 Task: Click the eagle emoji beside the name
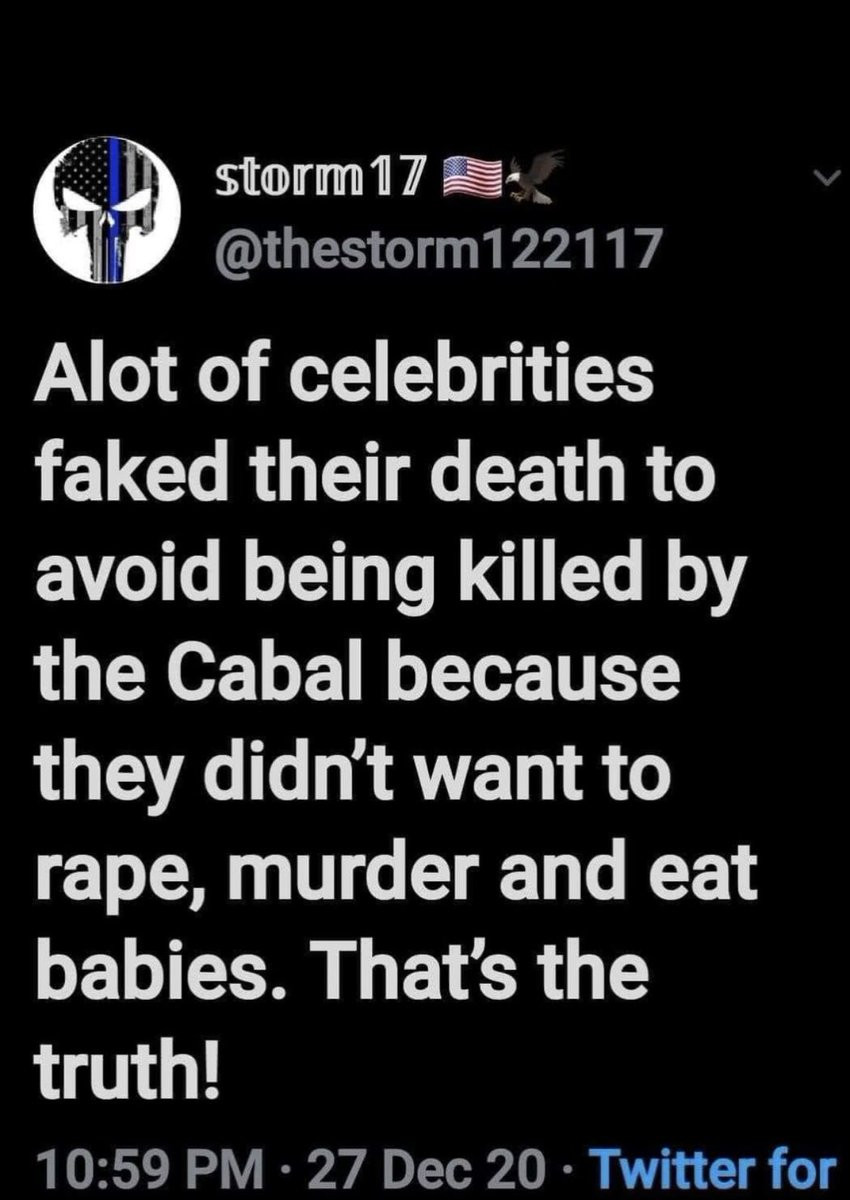point(533,178)
